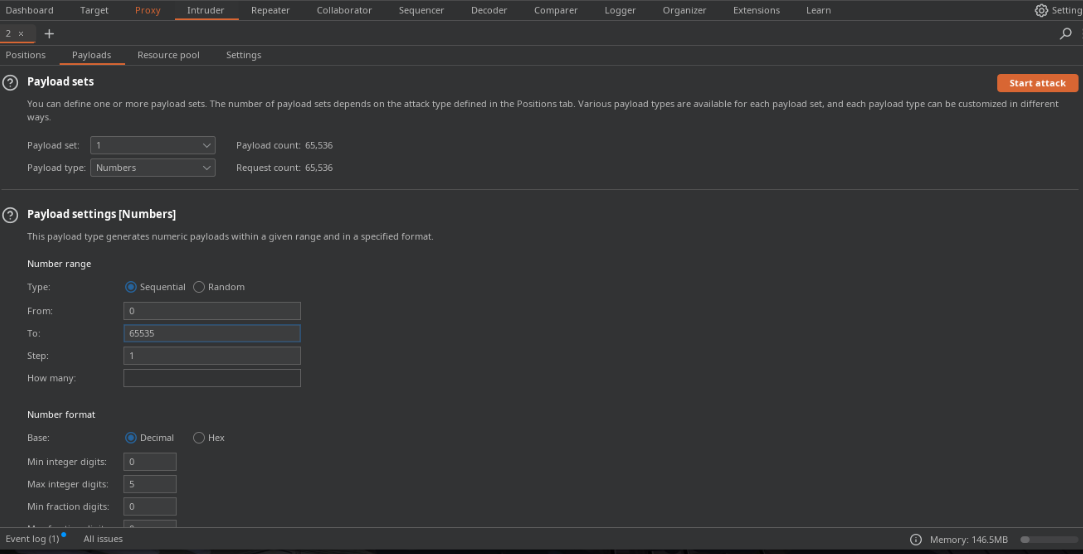Open the Extensions tab
Image resolution: width=1083 pixels, height=554 pixels.
(x=756, y=10)
